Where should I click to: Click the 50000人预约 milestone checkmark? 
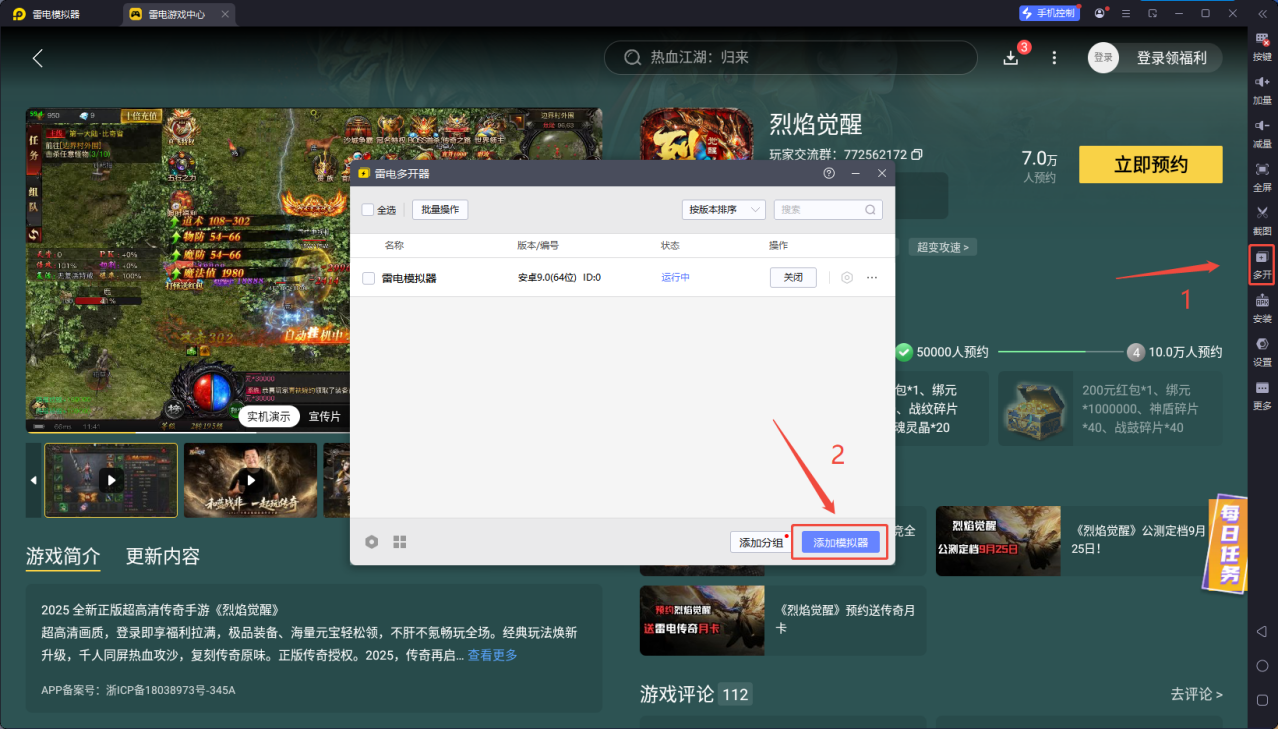[x=904, y=352]
